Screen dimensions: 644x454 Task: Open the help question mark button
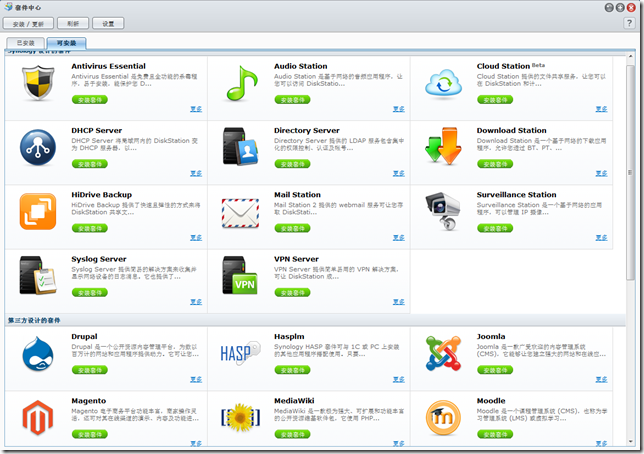[629, 23]
